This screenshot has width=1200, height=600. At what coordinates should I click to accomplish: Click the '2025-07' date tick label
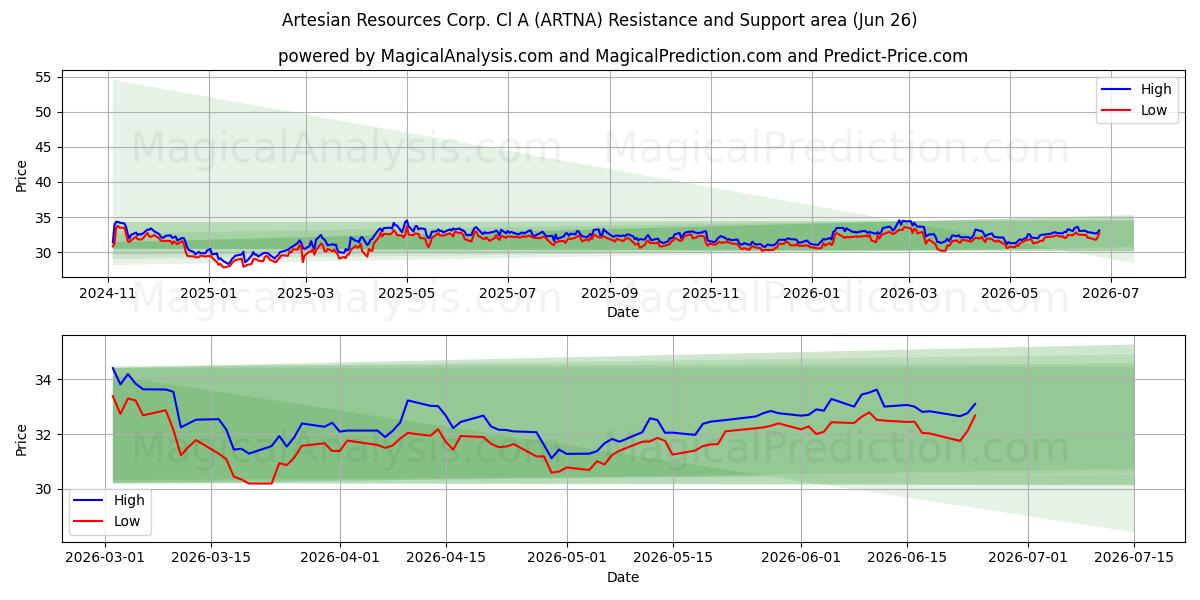[507, 293]
